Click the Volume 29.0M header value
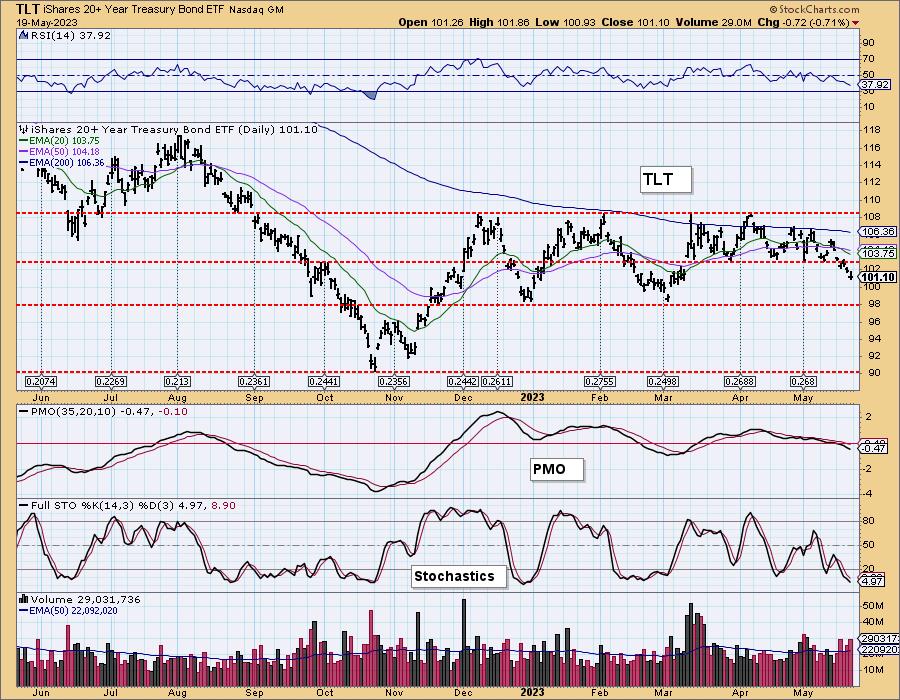 [713, 22]
